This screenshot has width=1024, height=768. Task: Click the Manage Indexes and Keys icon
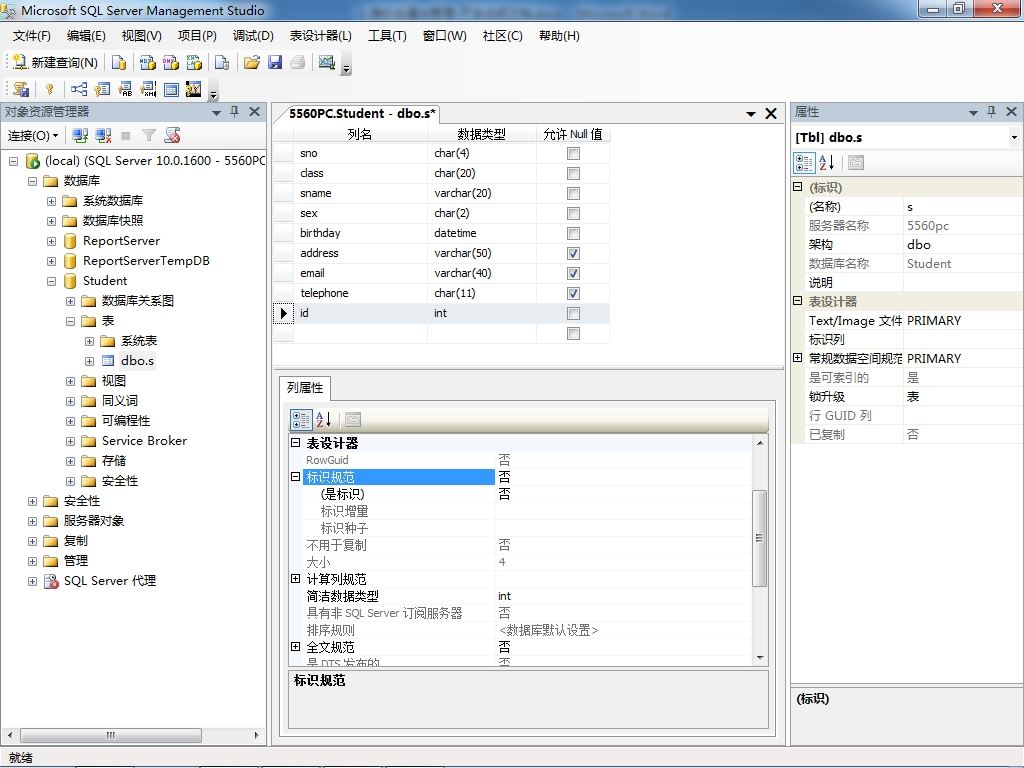tap(102, 89)
